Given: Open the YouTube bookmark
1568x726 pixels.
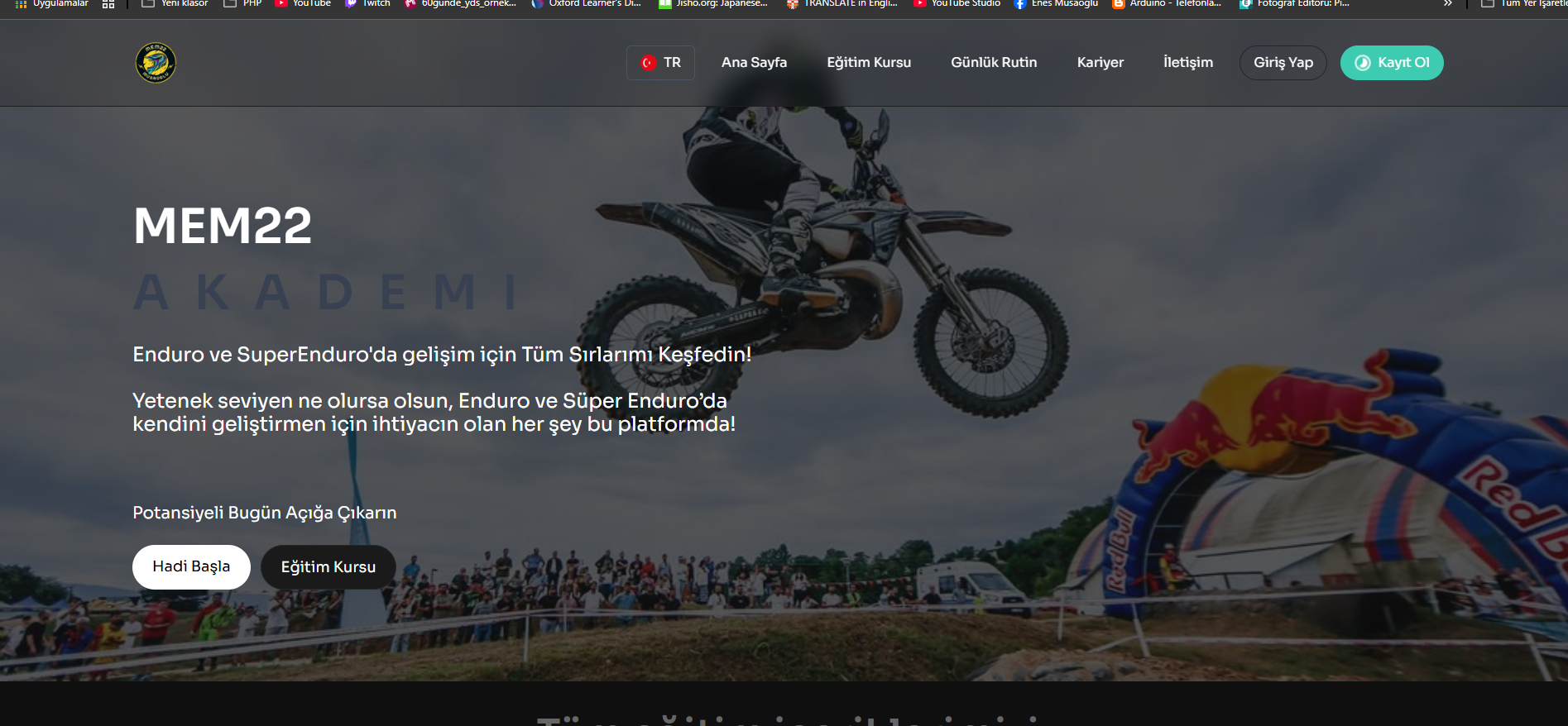Looking at the screenshot, I should pos(303,4).
